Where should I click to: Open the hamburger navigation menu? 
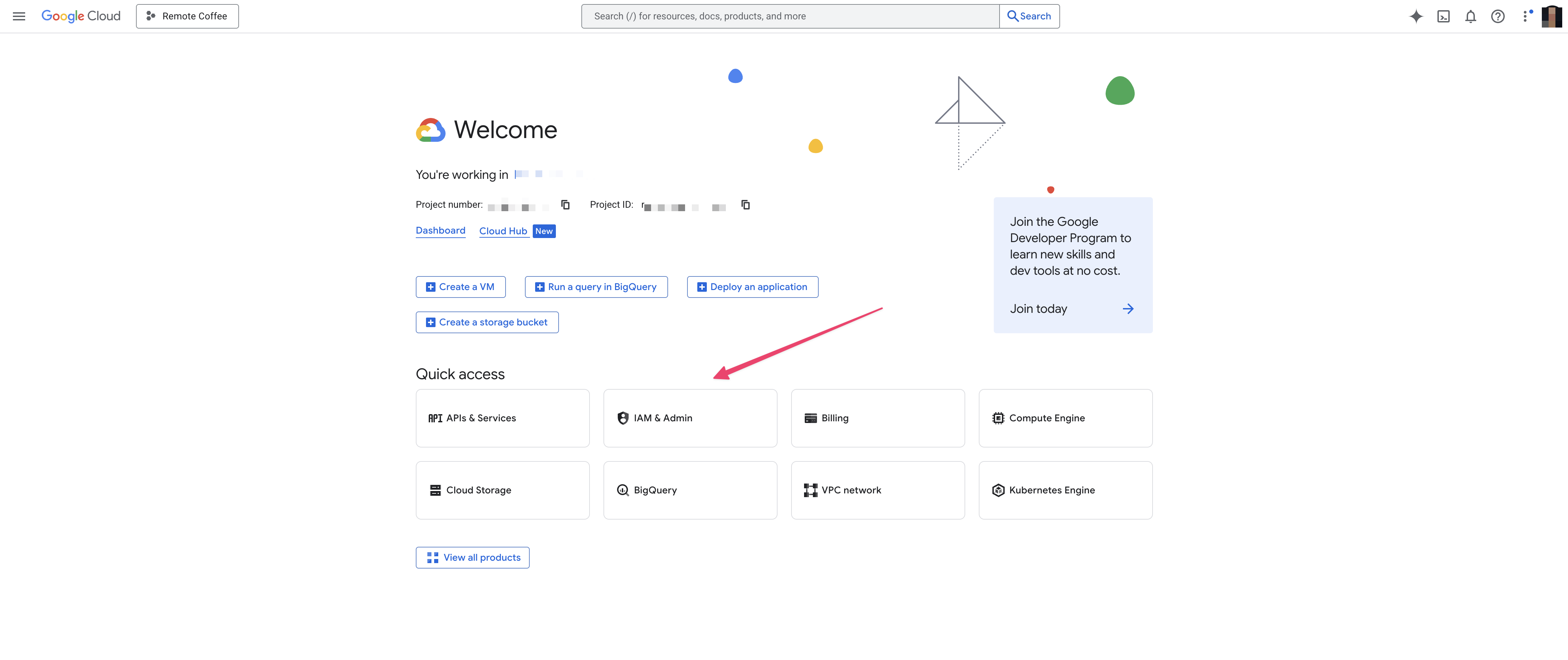pyautogui.click(x=19, y=16)
